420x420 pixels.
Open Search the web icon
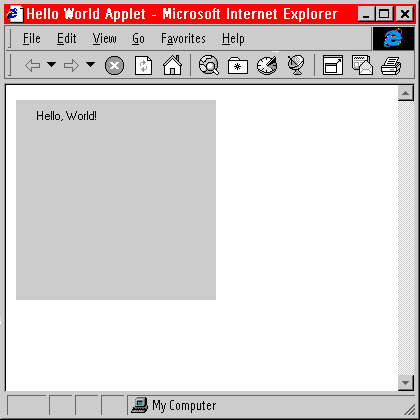209,65
